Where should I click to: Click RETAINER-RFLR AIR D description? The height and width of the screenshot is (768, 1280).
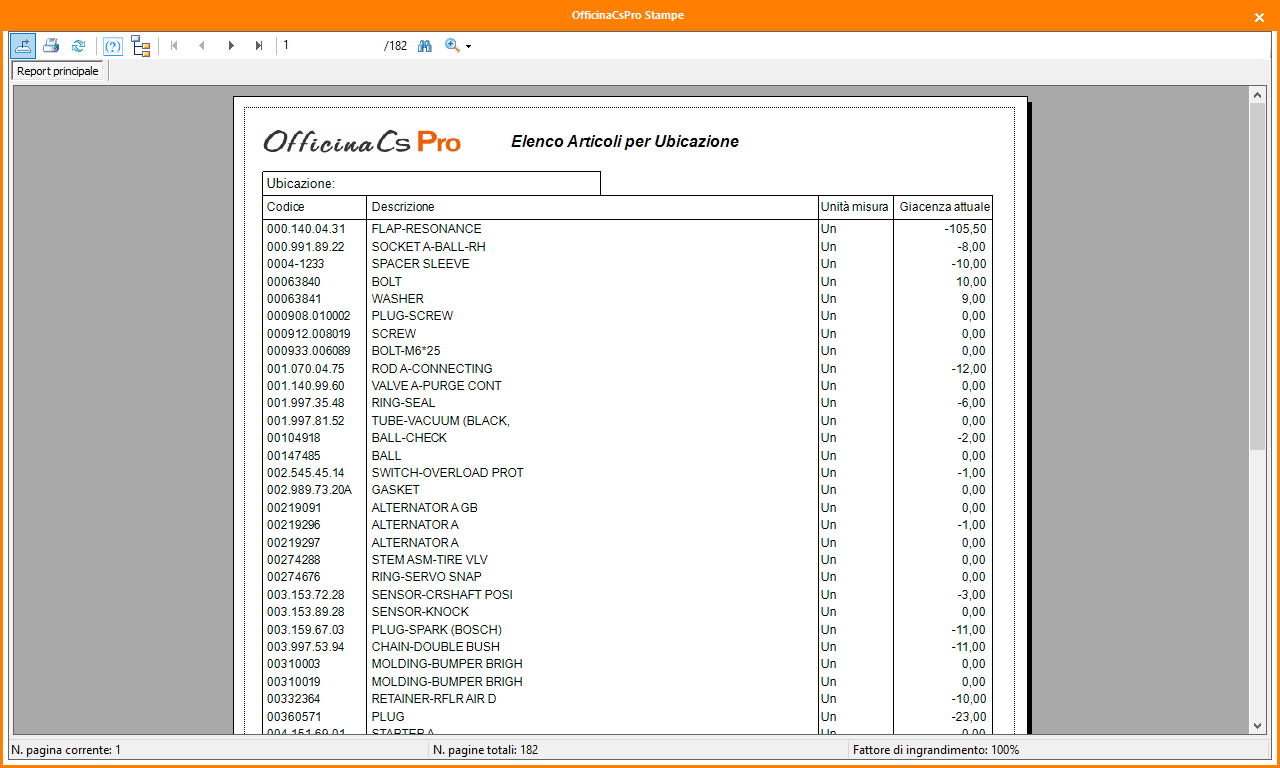click(433, 699)
